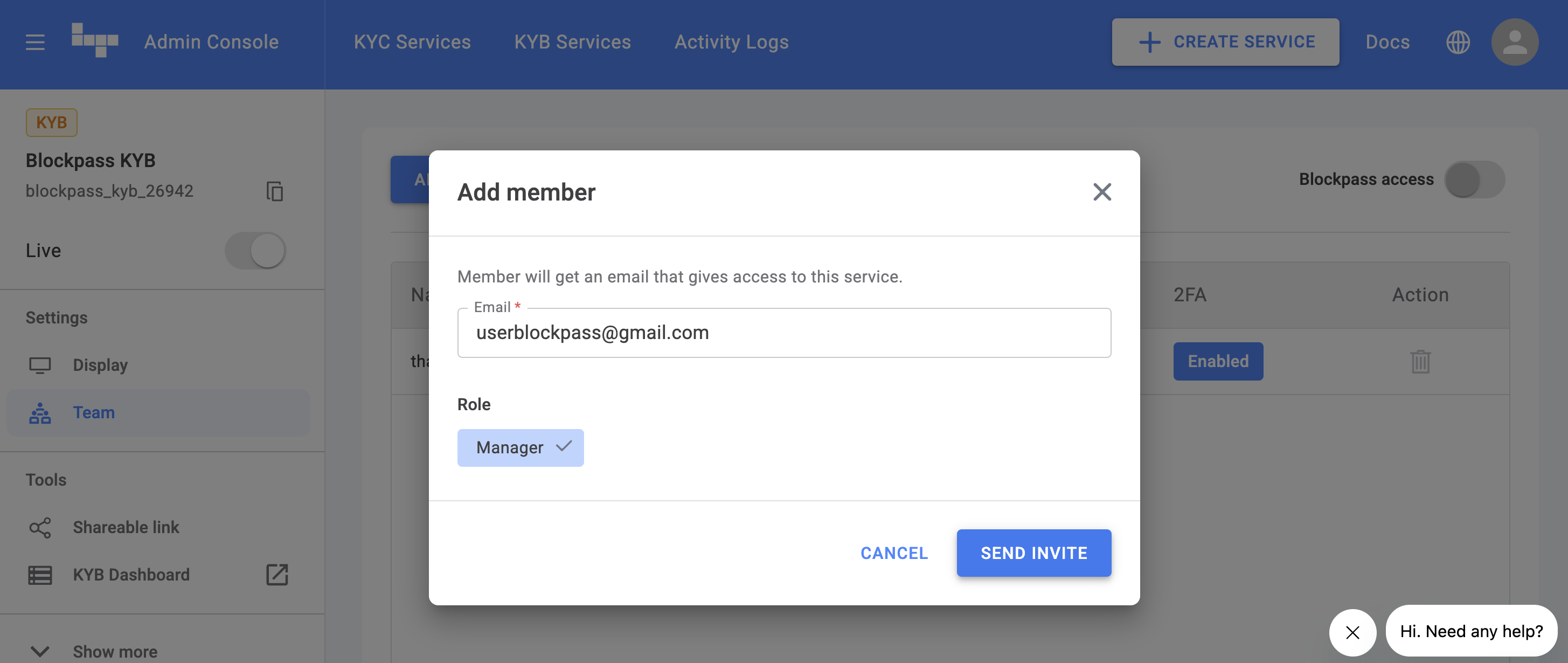The image size is (1568, 663).
Task: Click the Email input field
Action: 784,333
